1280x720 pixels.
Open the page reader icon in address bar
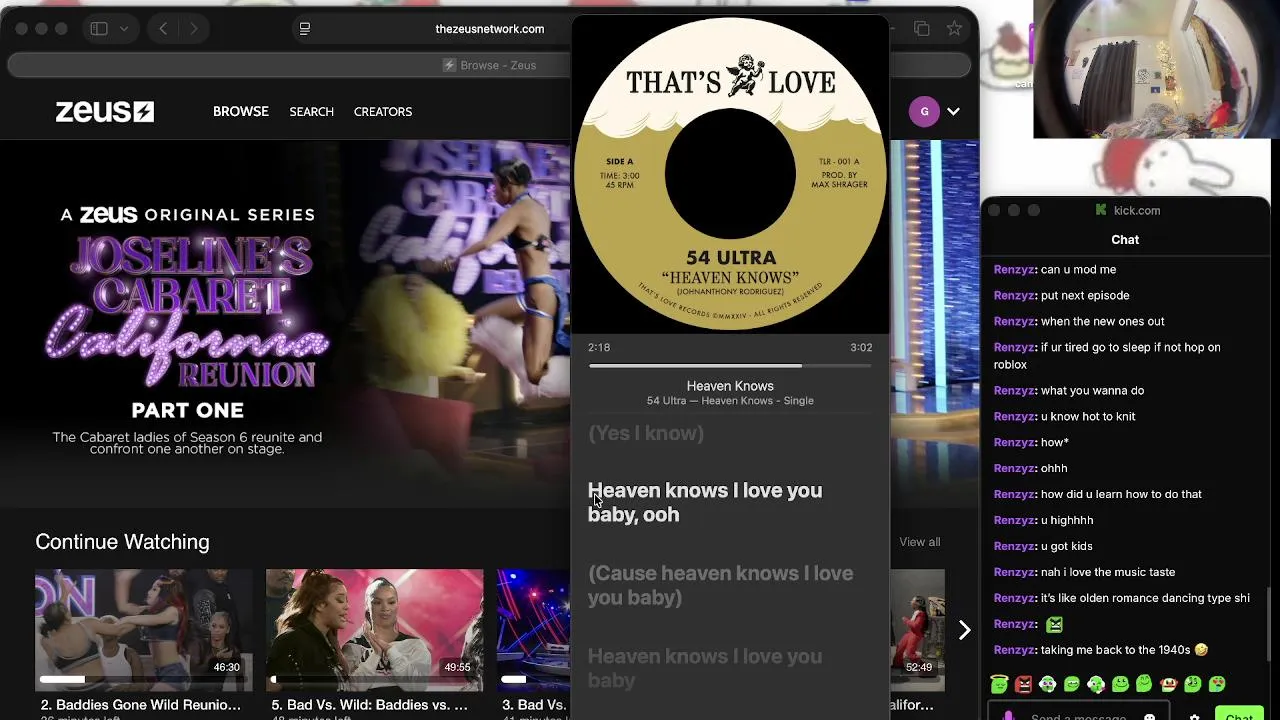(305, 29)
